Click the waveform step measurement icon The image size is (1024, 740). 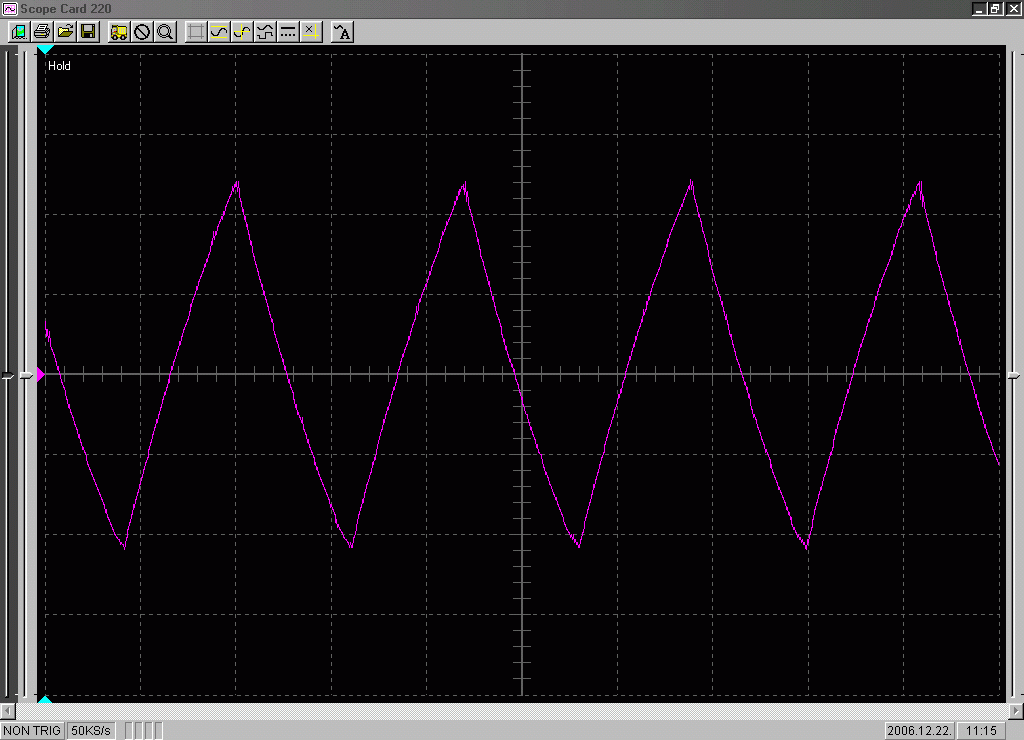click(264, 31)
